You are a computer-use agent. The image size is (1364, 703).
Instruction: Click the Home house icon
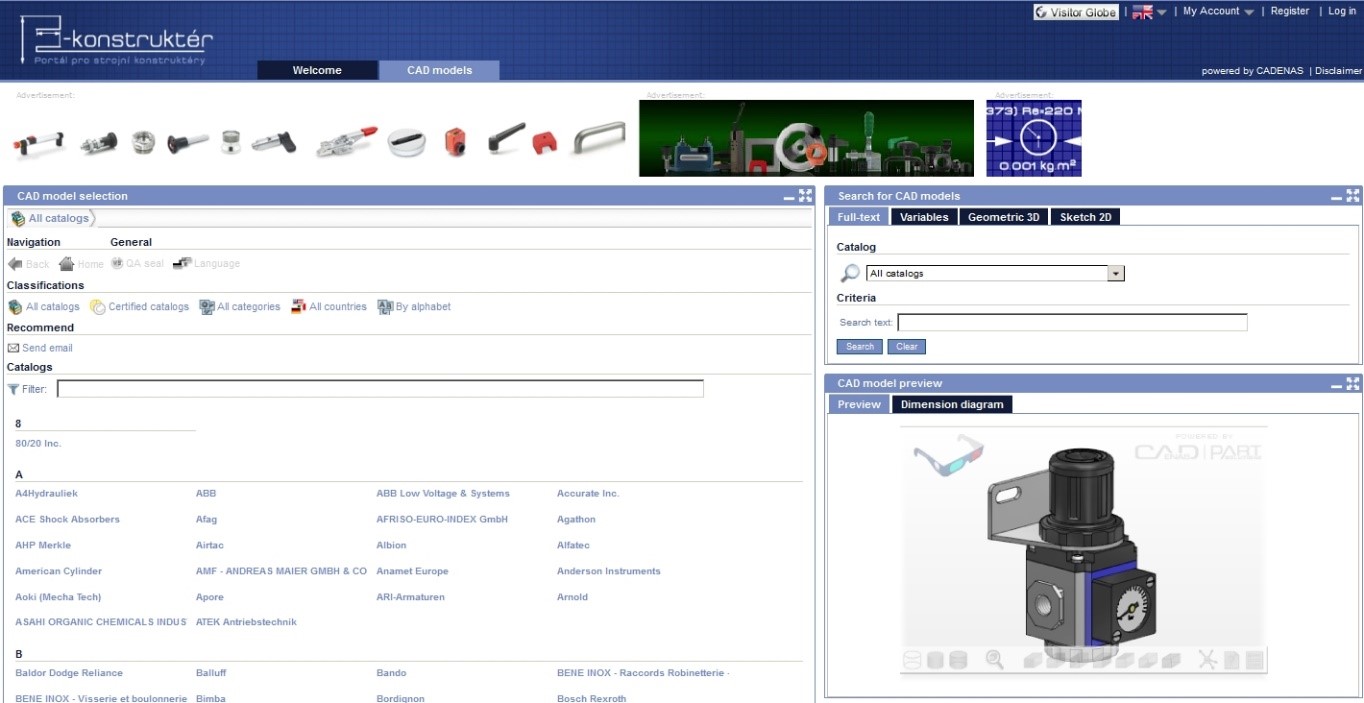(66, 264)
